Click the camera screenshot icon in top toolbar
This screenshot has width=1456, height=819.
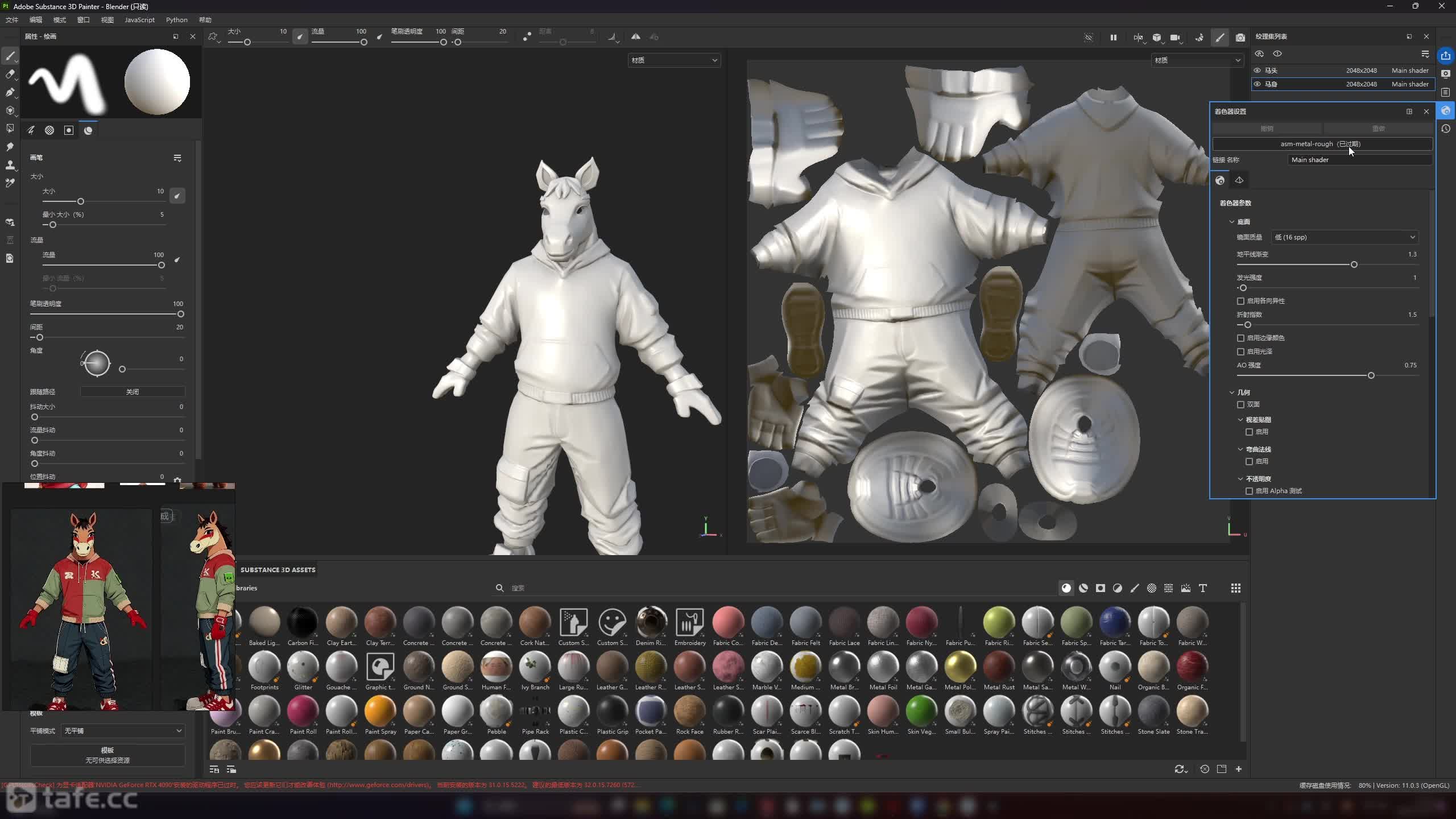pos(1240,38)
